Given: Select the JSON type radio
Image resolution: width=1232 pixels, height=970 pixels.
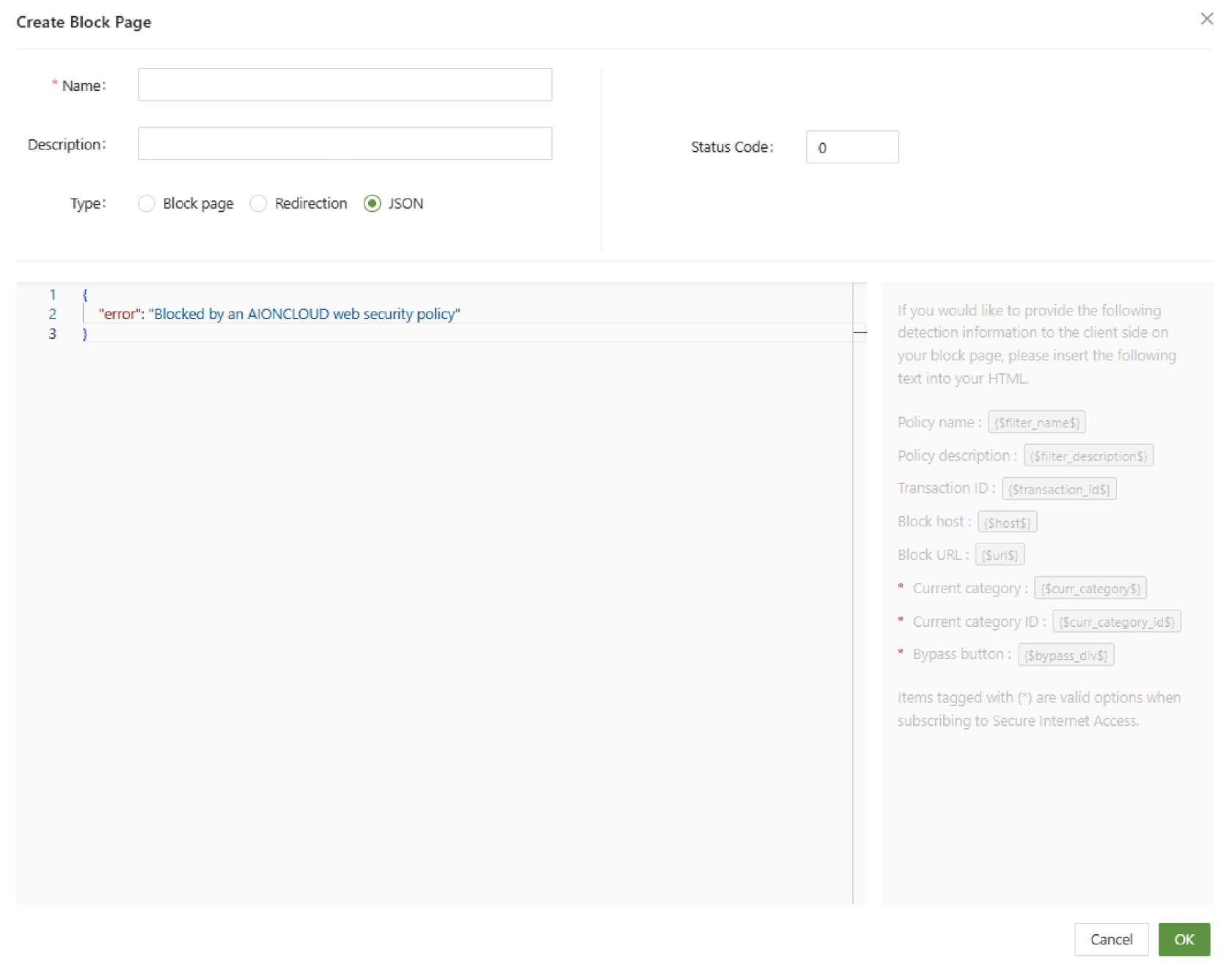Looking at the screenshot, I should click(373, 204).
